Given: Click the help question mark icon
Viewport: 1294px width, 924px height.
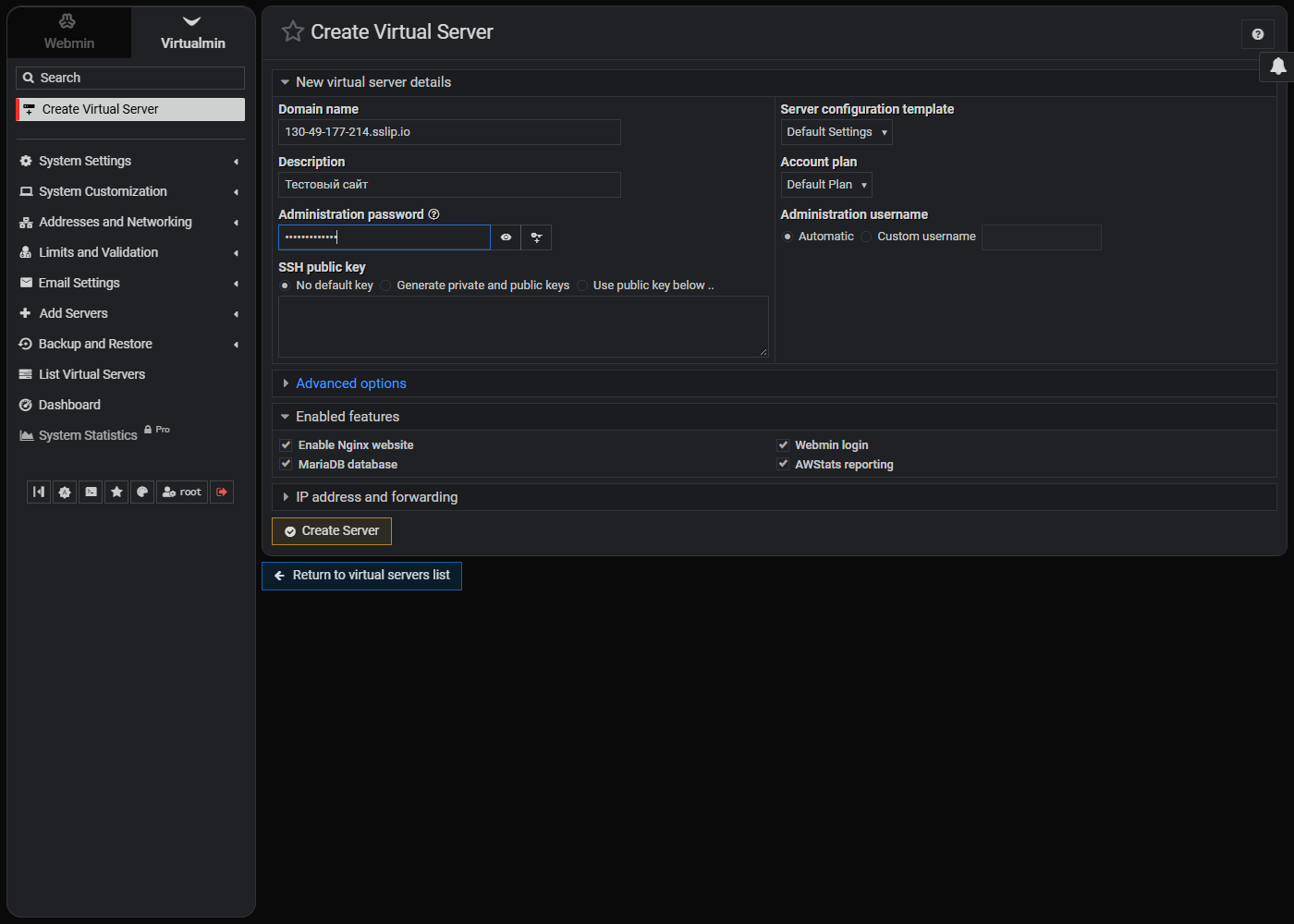Looking at the screenshot, I should coord(1258,34).
